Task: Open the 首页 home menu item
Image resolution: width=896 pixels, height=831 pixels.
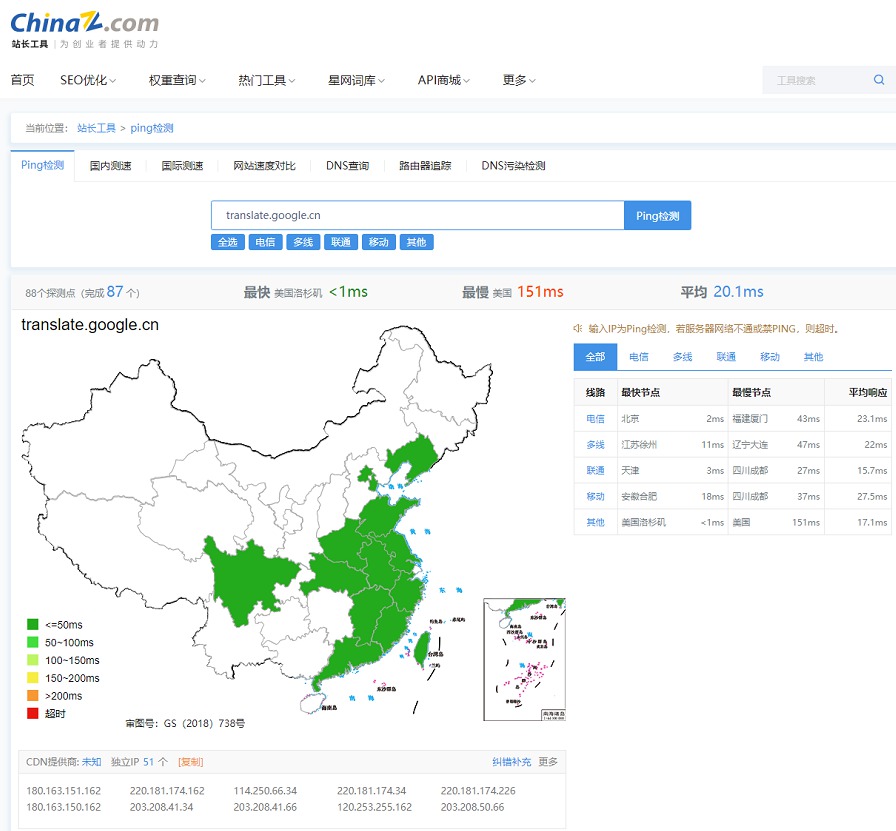Action: coord(22,80)
